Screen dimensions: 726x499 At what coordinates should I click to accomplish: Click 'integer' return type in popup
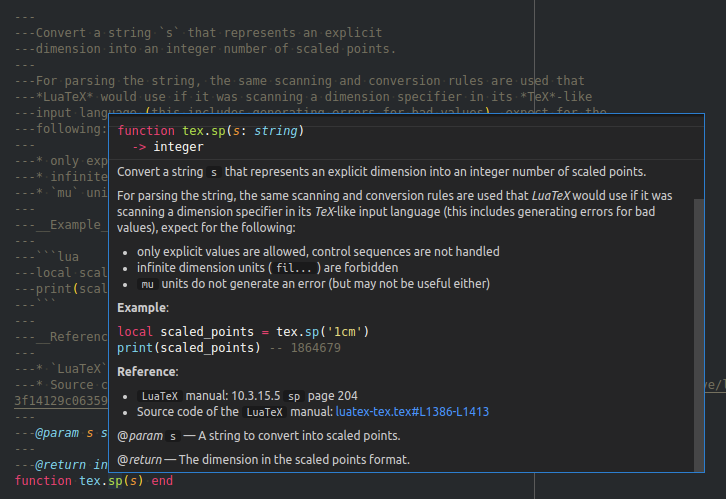(178, 147)
